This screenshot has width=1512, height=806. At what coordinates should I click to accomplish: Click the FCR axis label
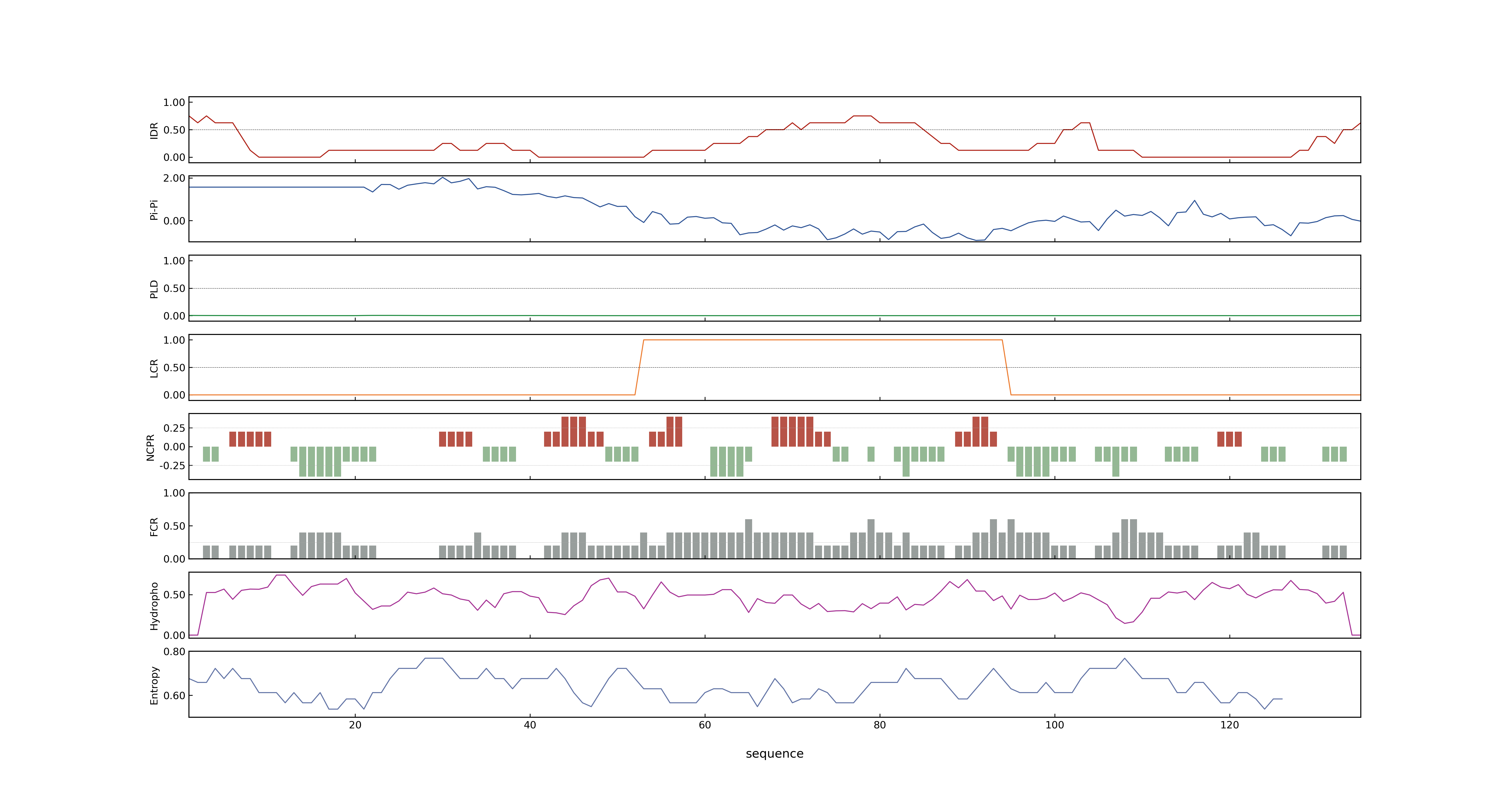pyautogui.click(x=154, y=527)
